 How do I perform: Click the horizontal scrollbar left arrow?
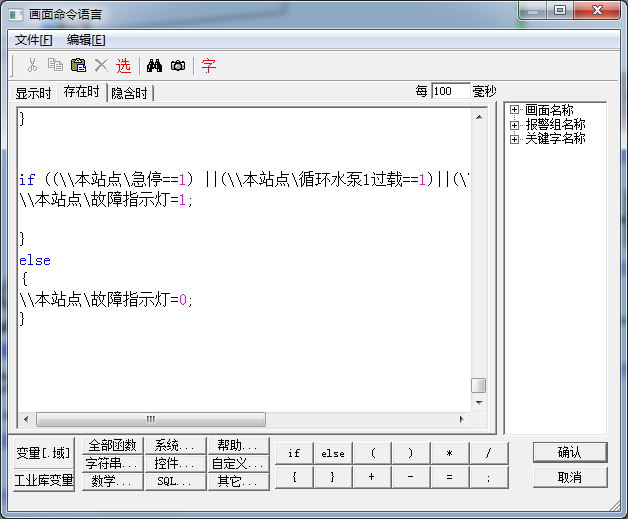pyautogui.click(x=26, y=419)
